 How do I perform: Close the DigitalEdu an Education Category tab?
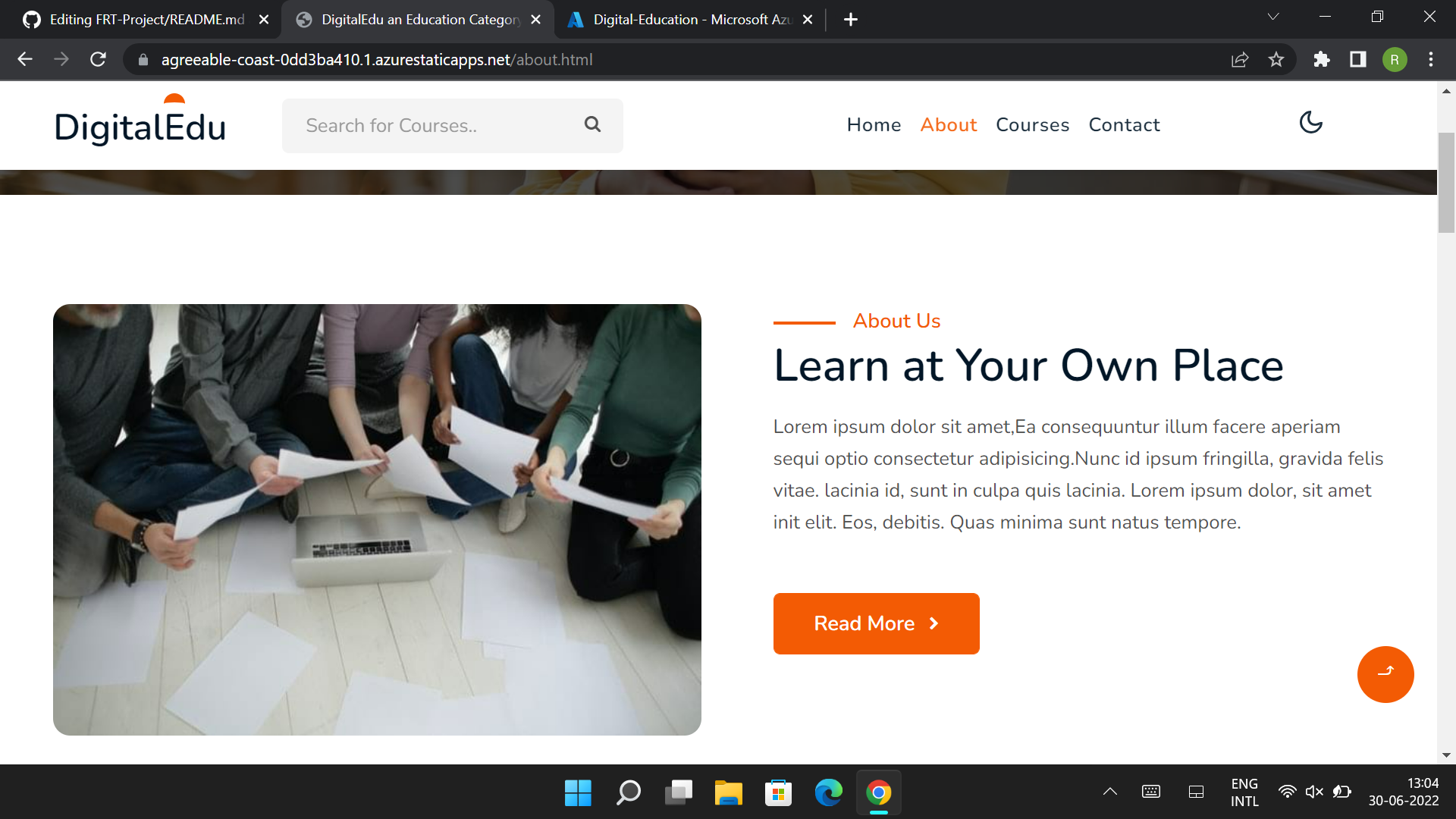(x=535, y=20)
